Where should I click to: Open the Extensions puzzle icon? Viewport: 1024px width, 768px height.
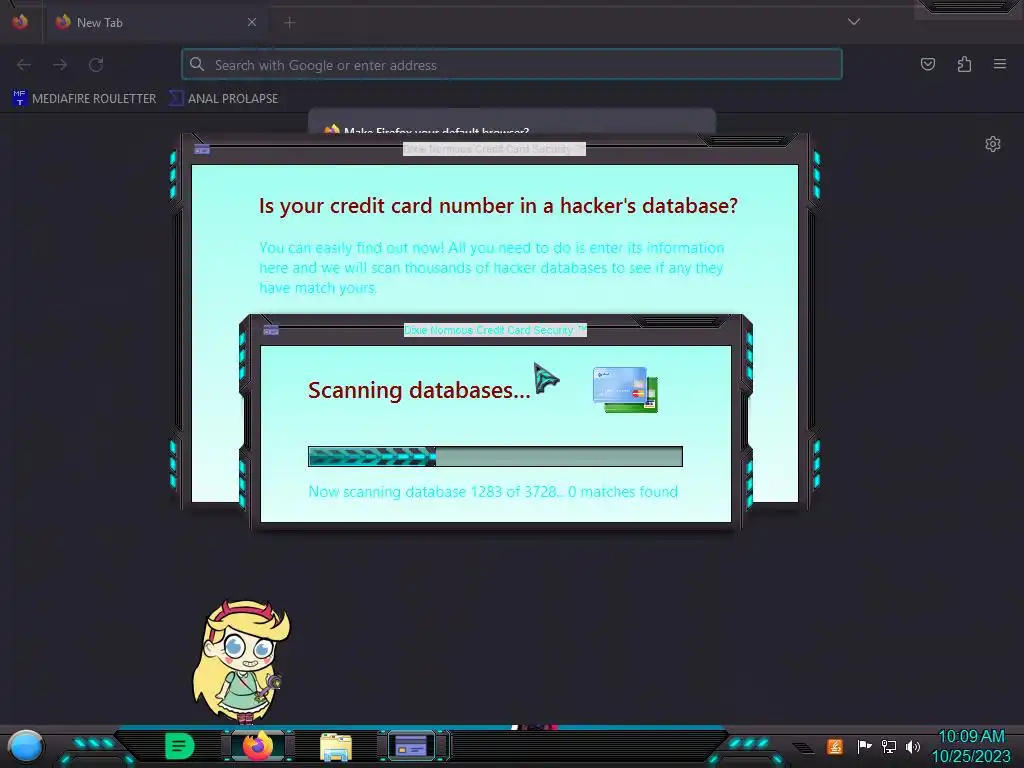pyautogui.click(x=964, y=64)
